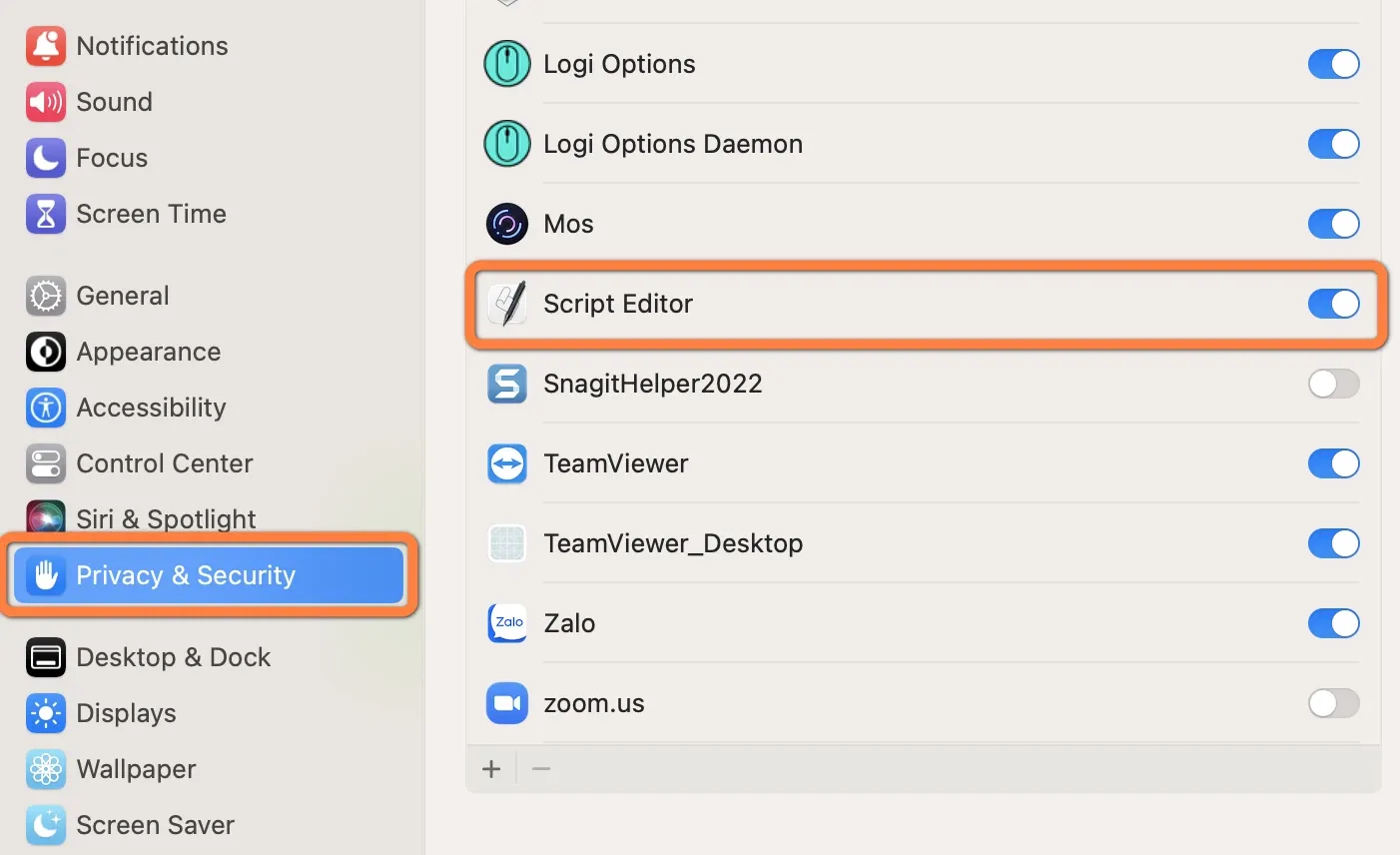Viewport: 1400px width, 855px height.
Task: Click the SnagitHelper2022 app icon
Action: click(x=507, y=384)
